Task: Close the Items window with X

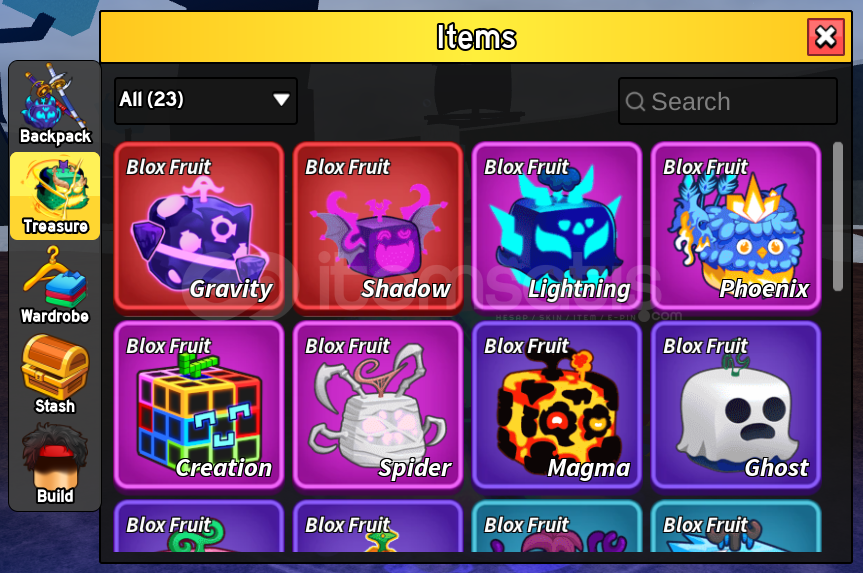Action: coord(826,37)
